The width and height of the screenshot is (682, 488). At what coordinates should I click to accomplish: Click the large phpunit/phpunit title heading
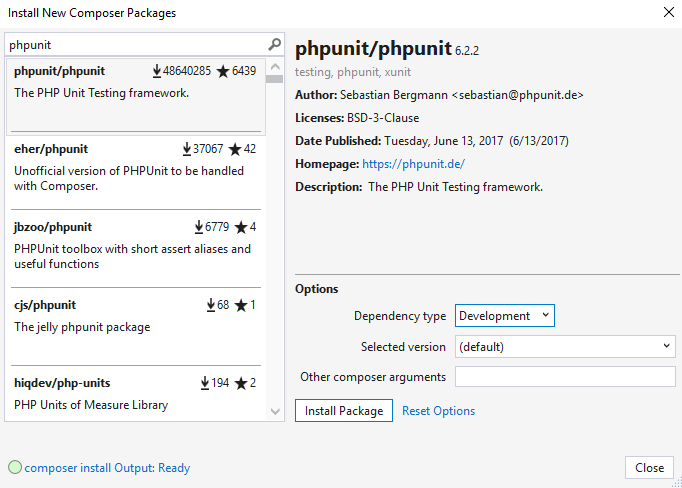coord(374,48)
